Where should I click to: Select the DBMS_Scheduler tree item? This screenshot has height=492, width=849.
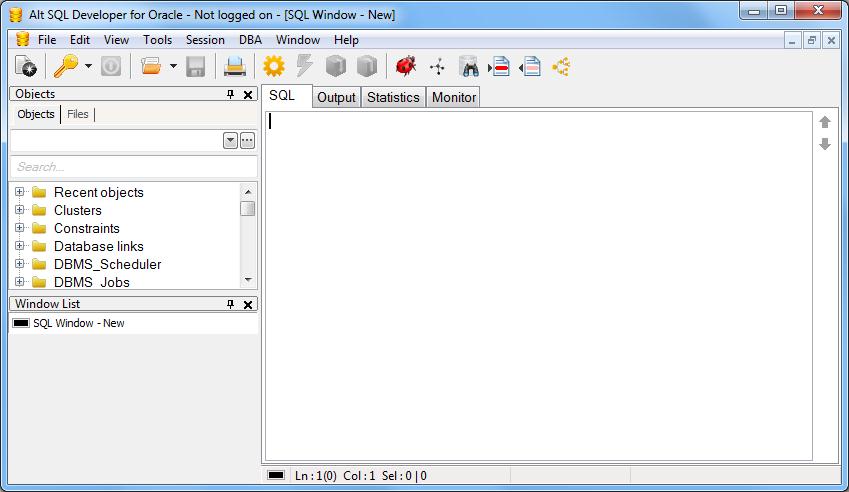click(108, 264)
